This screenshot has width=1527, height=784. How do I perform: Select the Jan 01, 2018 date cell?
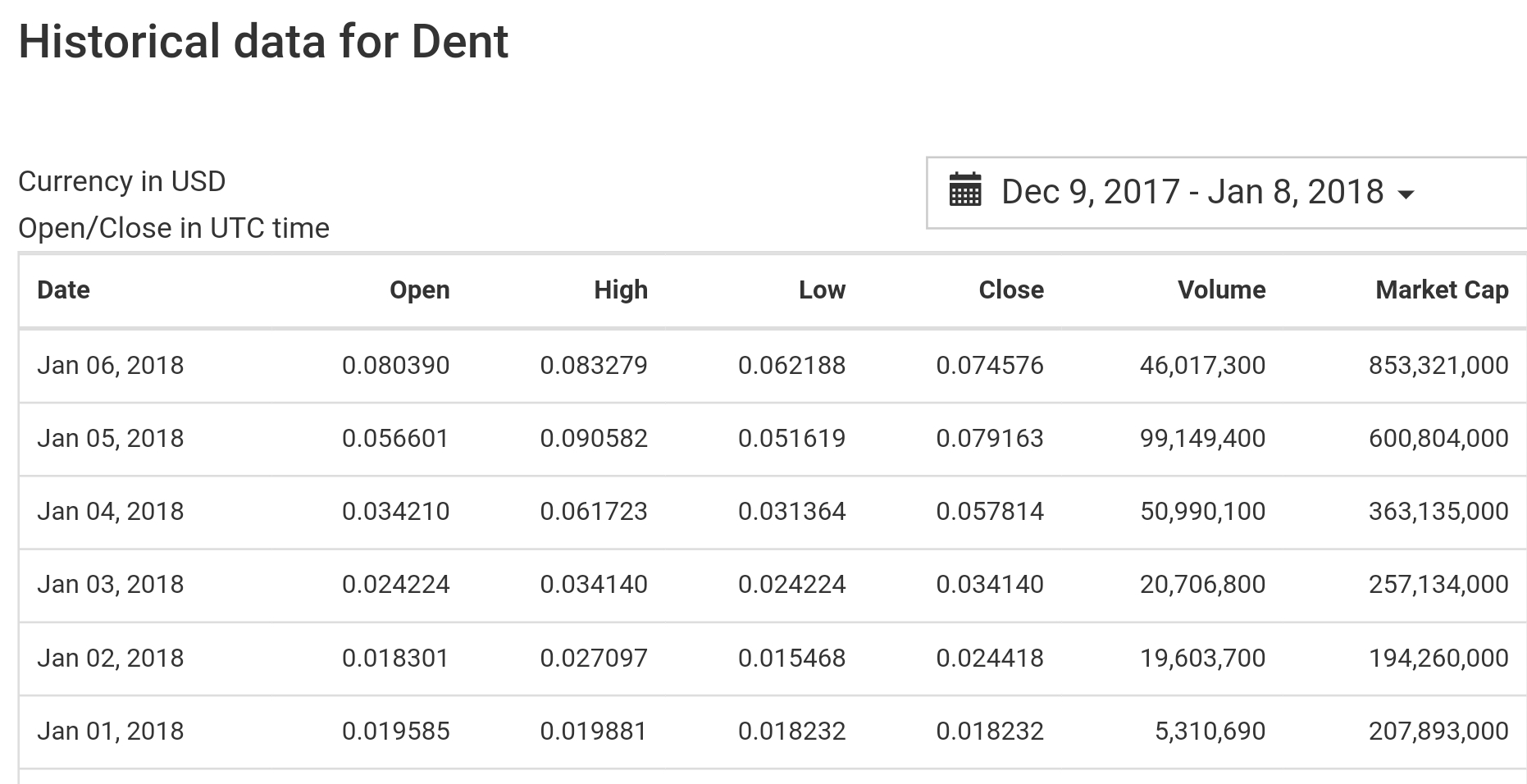point(111,731)
